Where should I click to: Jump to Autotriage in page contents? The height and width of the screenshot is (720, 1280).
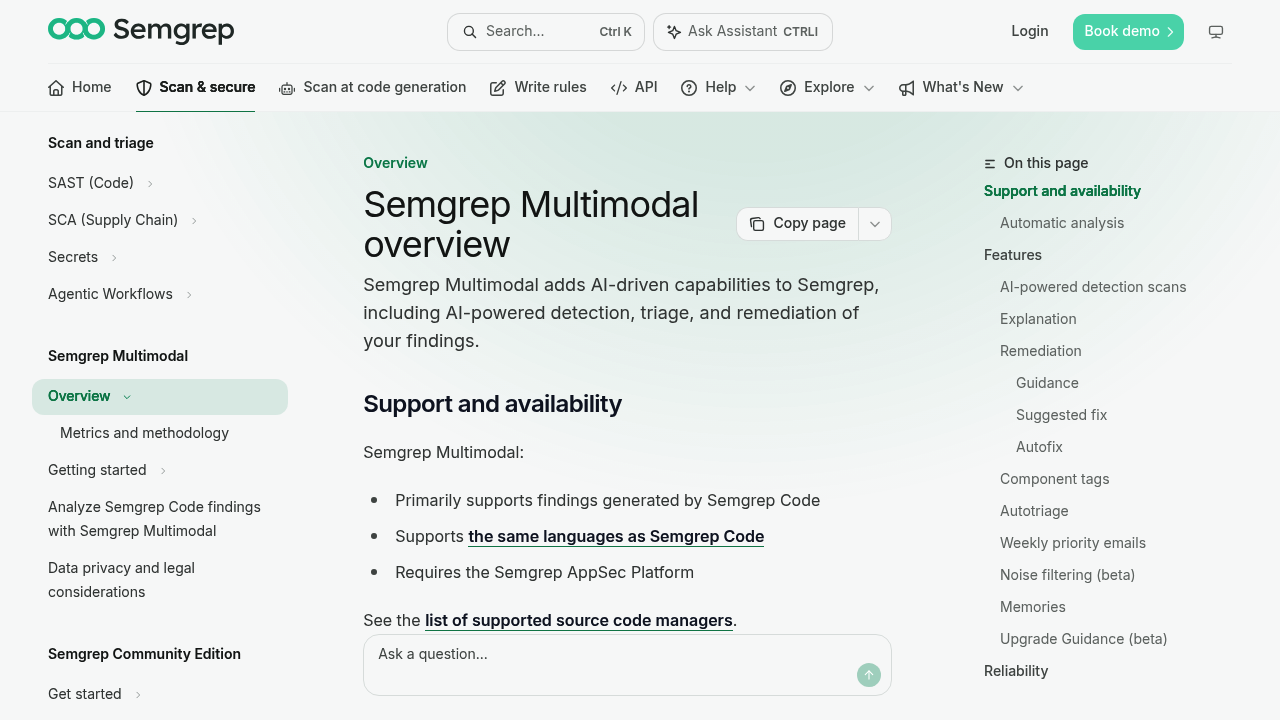1034,511
